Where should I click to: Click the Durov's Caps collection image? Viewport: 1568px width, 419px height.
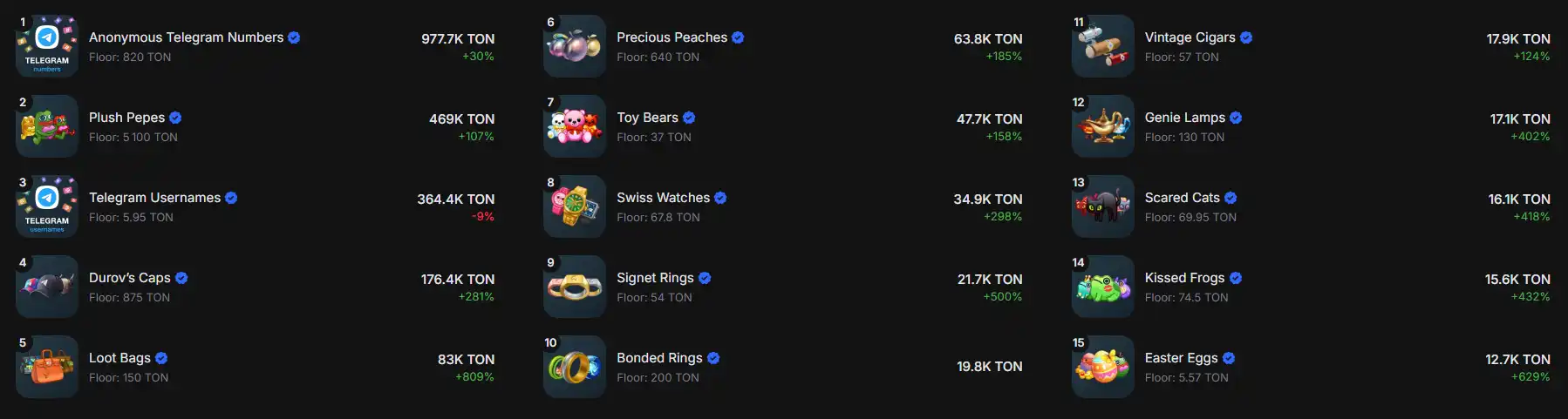tap(47, 287)
